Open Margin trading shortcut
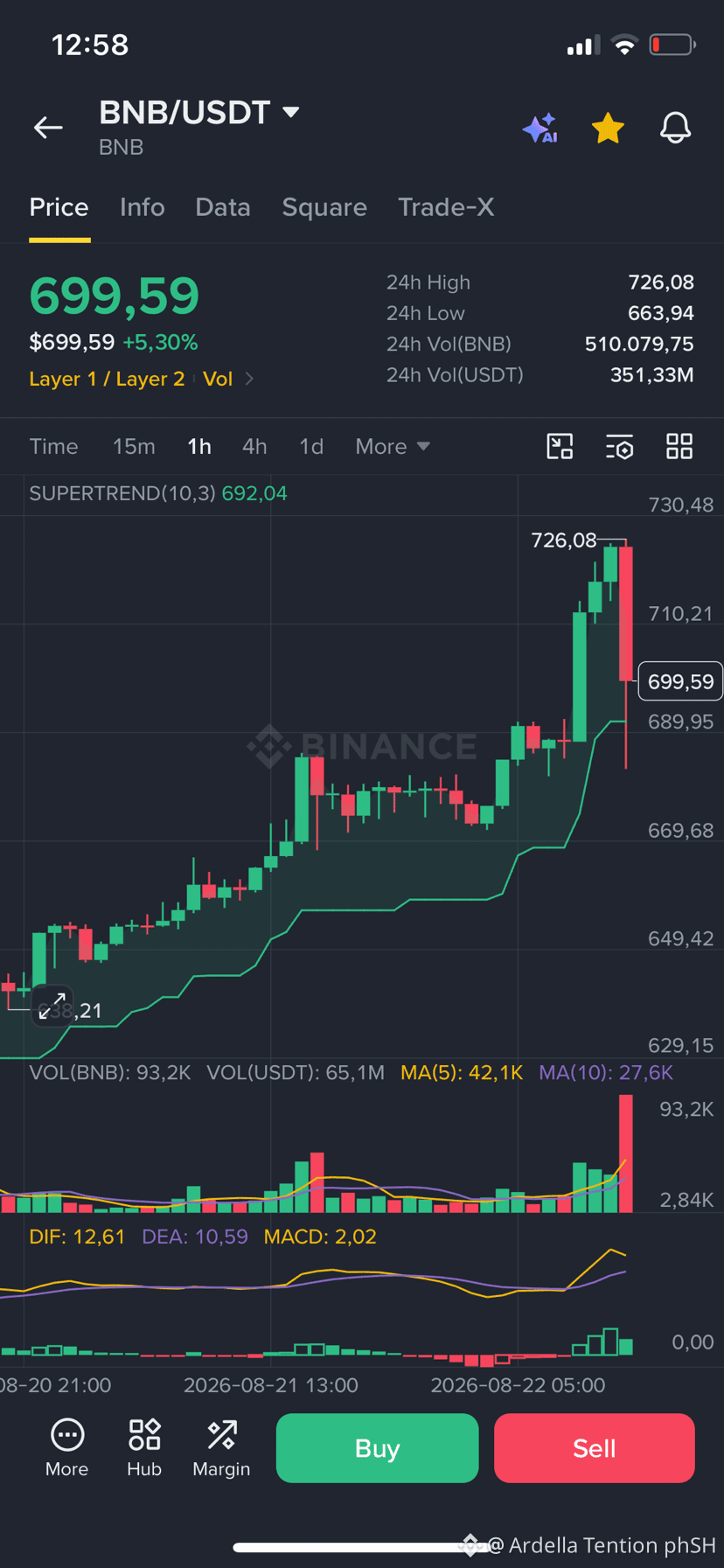 (x=221, y=1449)
